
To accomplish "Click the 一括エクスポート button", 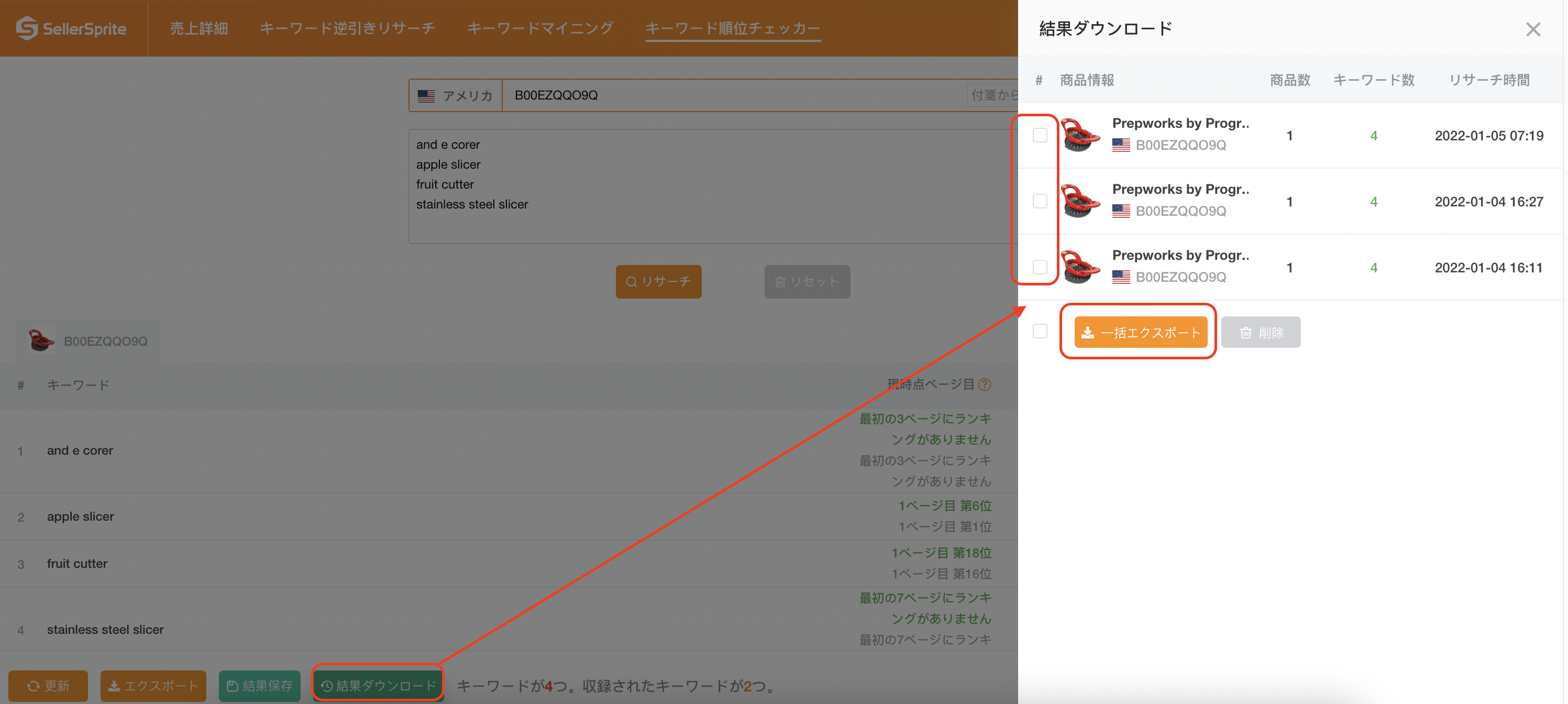I will click(1140, 332).
